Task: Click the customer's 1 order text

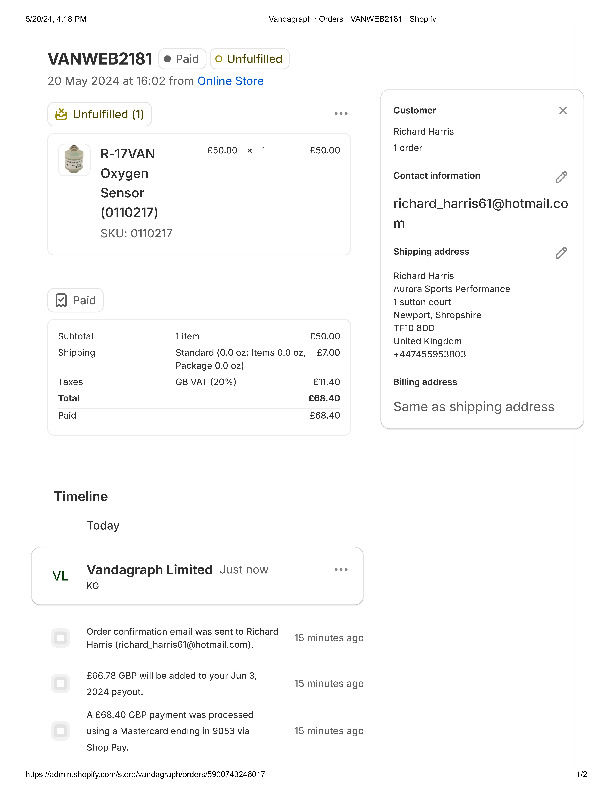Action: click(408, 148)
